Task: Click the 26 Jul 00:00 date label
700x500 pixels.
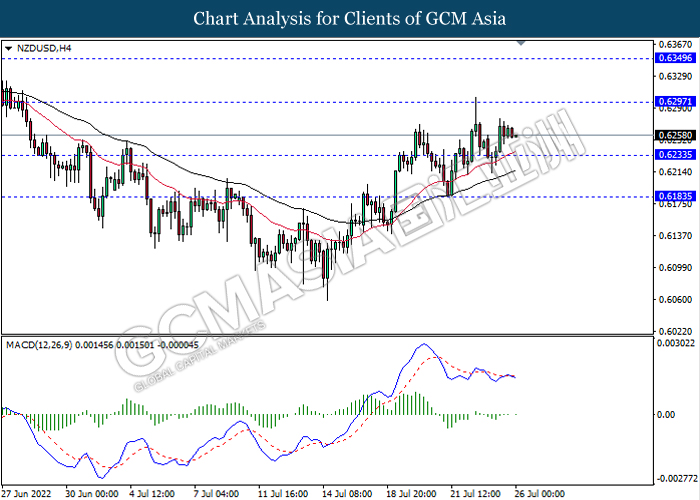Action: tap(540, 494)
